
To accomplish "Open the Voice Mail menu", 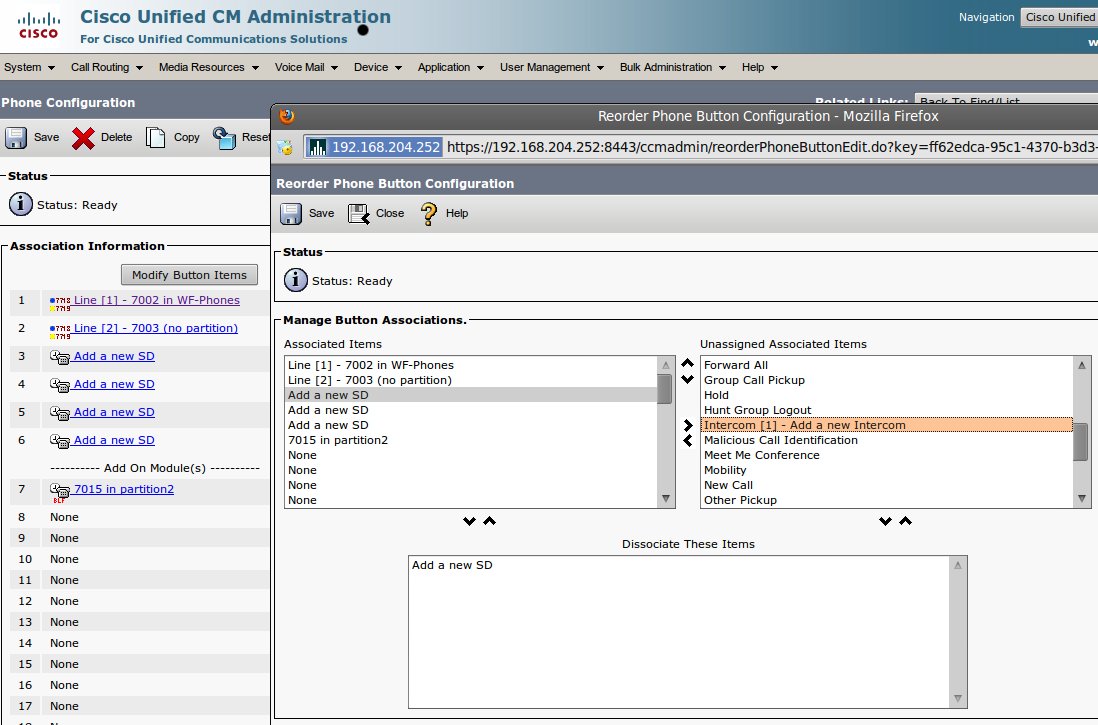I will [x=306, y=67].
